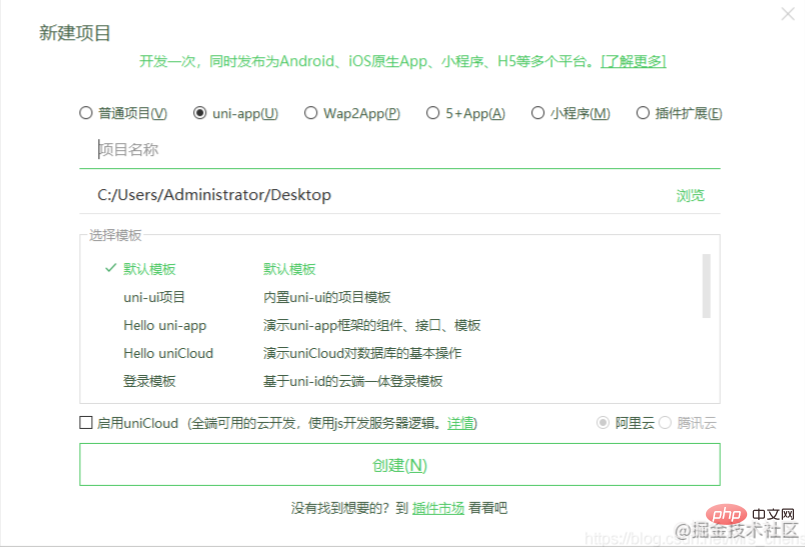
Task: Open the 浏览 folder browser link
Action: [691, 196]
